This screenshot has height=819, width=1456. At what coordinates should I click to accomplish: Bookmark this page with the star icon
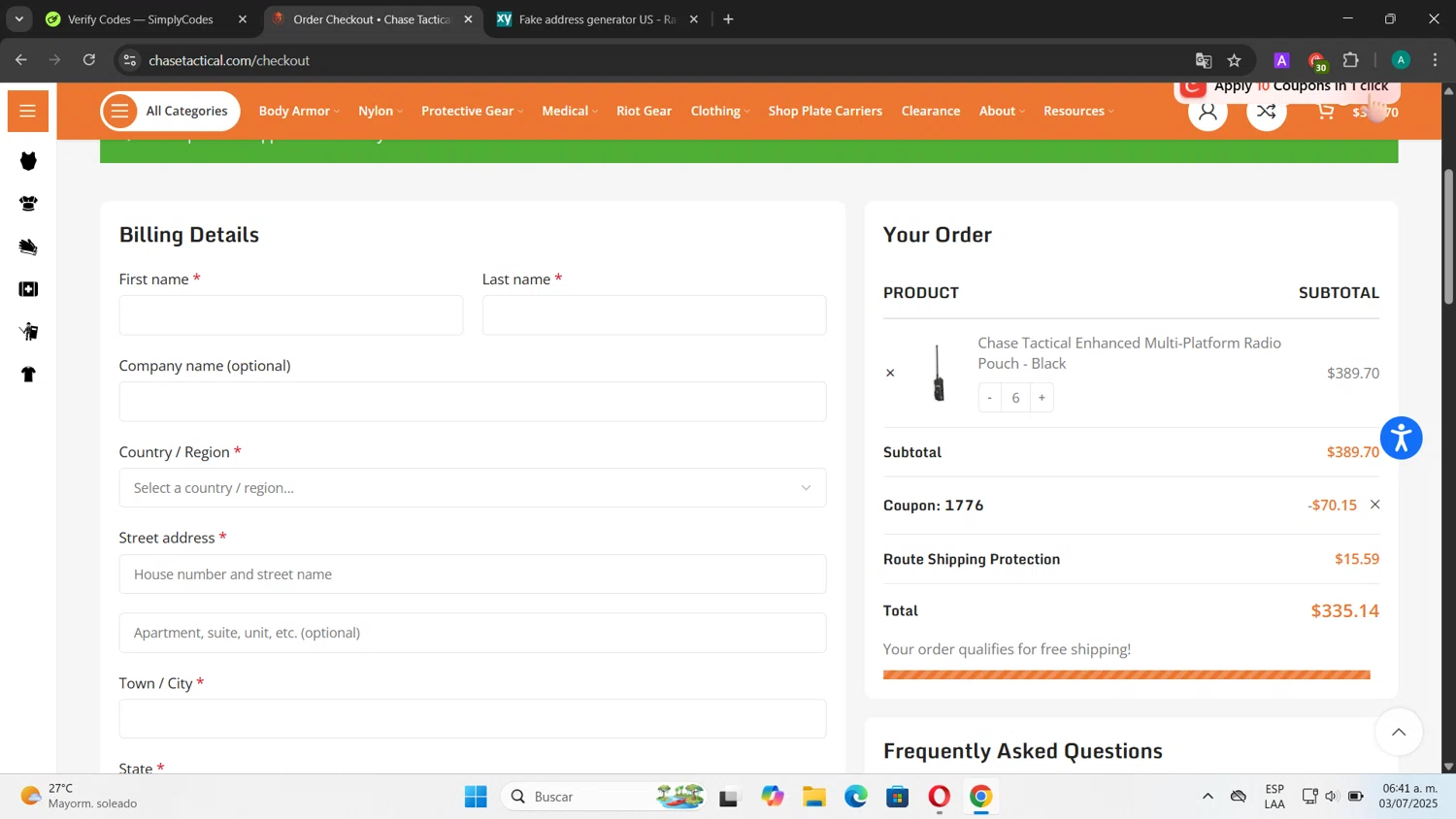click(1234, 60)
